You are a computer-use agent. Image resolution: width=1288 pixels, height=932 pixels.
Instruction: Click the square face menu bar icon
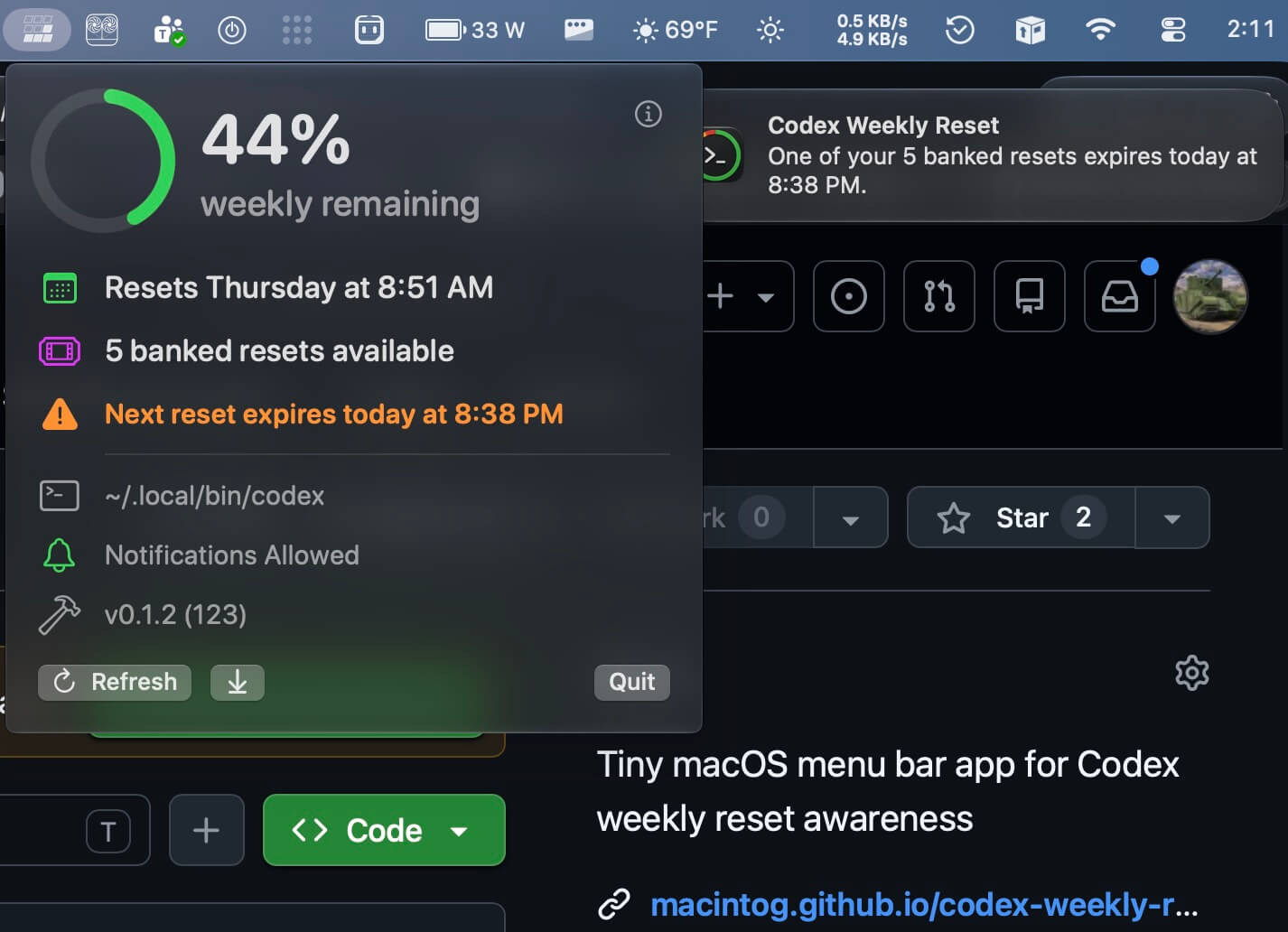tap(369, 30)
